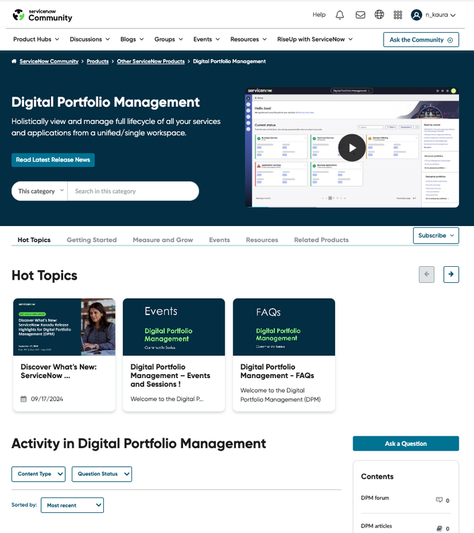Open the Digital Portfolio Management FAQs card
Screen dimensions: 474x533
pos(284,355)
